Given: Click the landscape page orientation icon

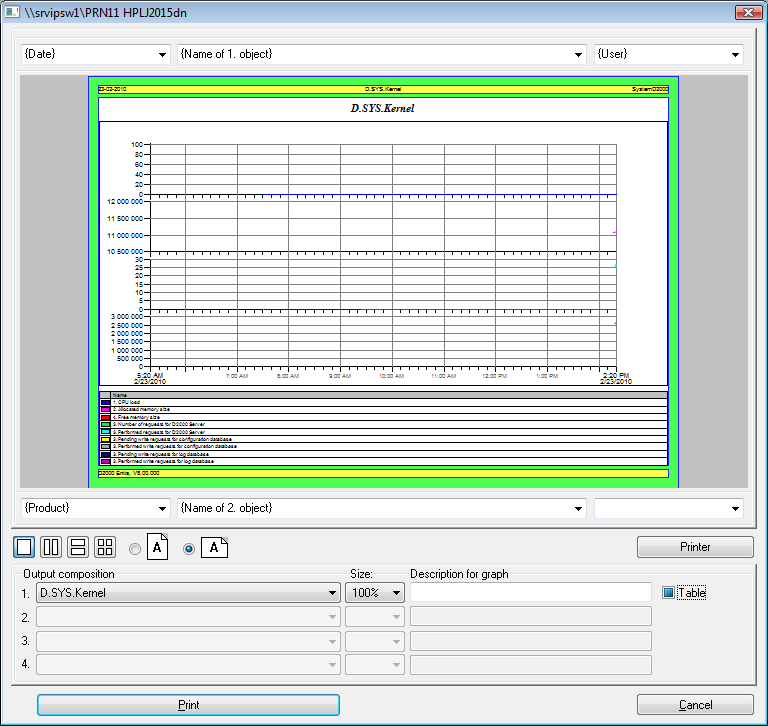Looking at the screenshot, I should (215, 548).
